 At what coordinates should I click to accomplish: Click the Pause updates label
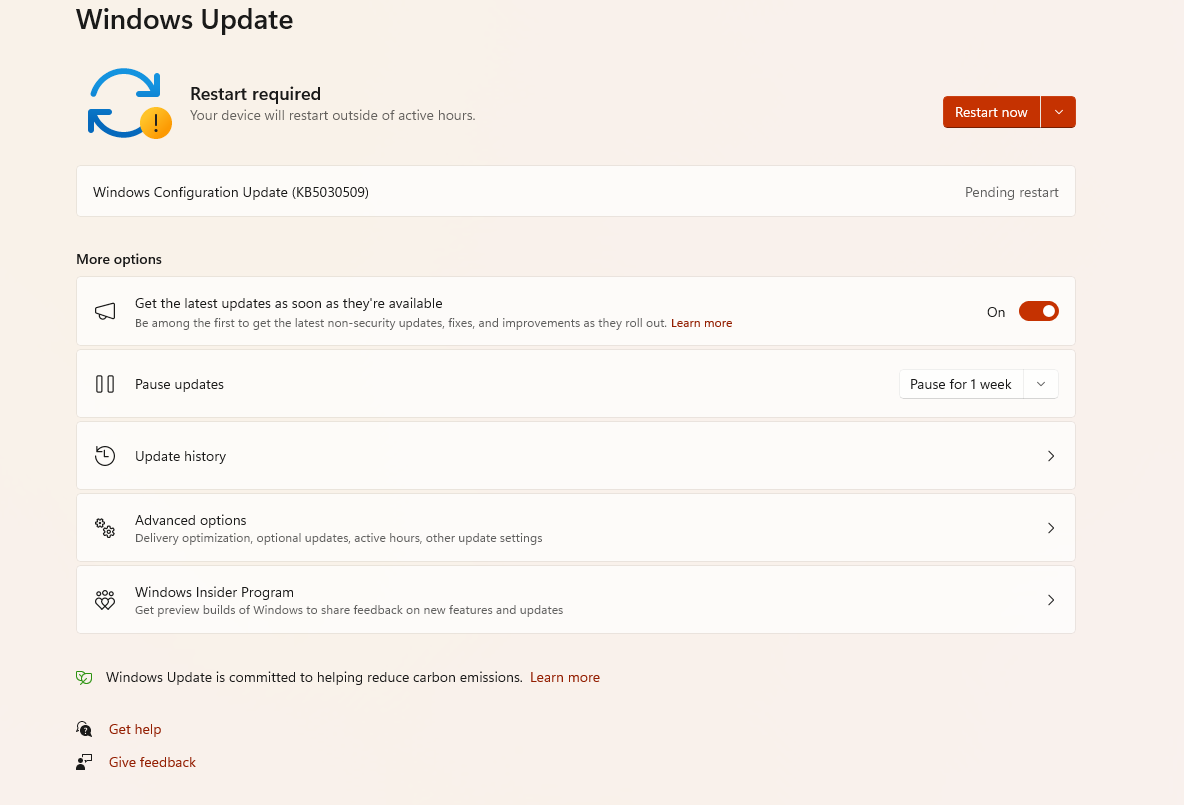coord(179,384)
